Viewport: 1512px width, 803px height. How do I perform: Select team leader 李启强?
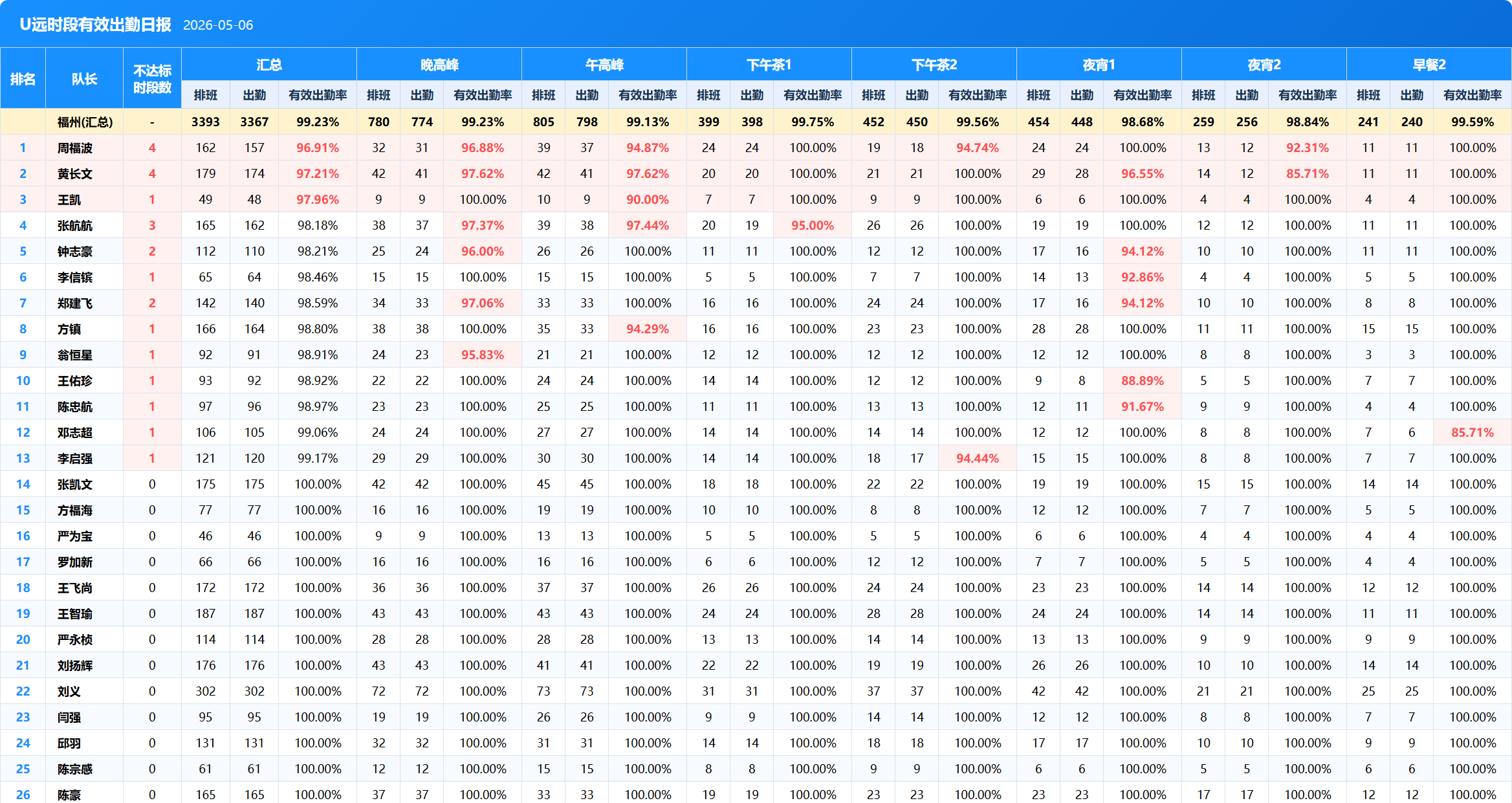click(x=74, y=458)
